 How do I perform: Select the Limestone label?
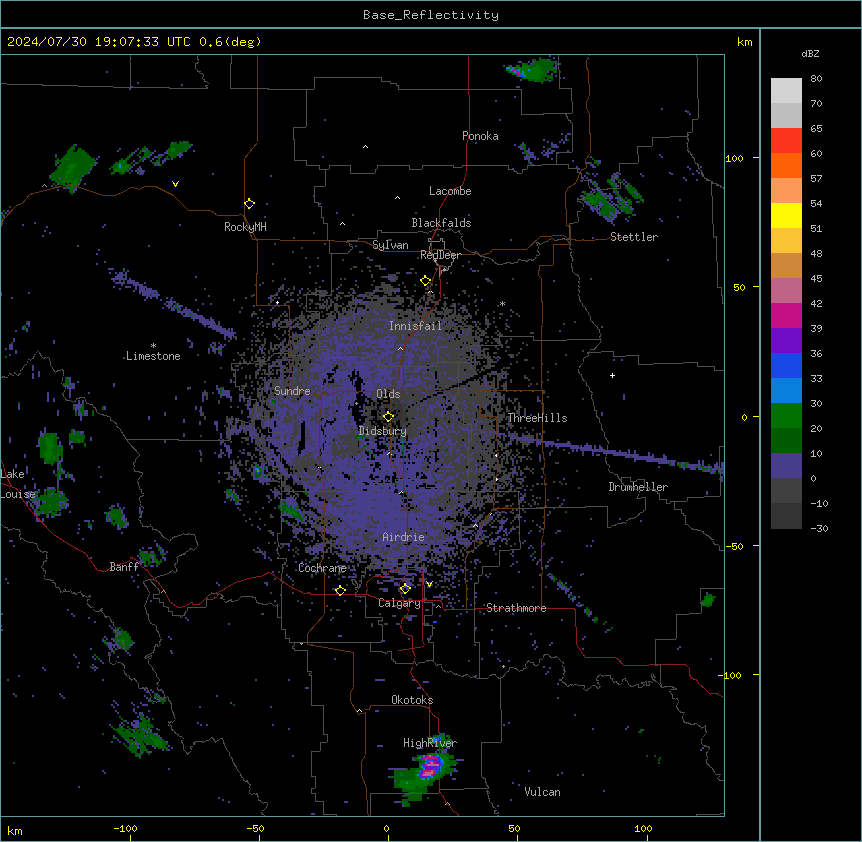click(153, 356)
